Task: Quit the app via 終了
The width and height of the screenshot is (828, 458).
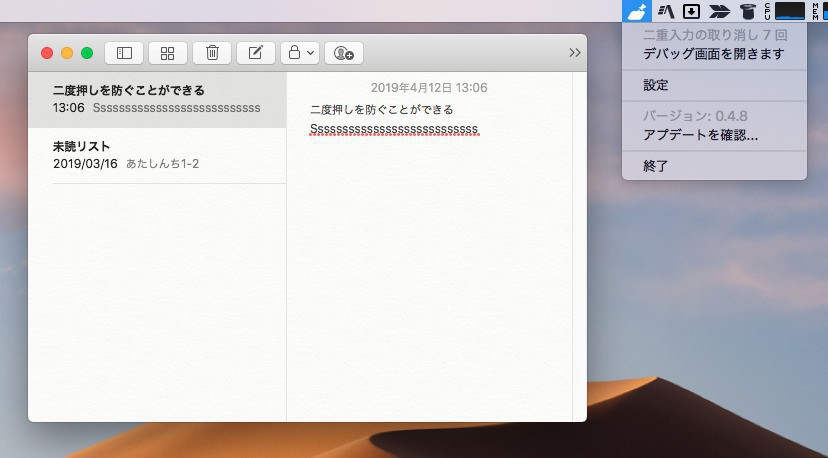Action: 714,166
